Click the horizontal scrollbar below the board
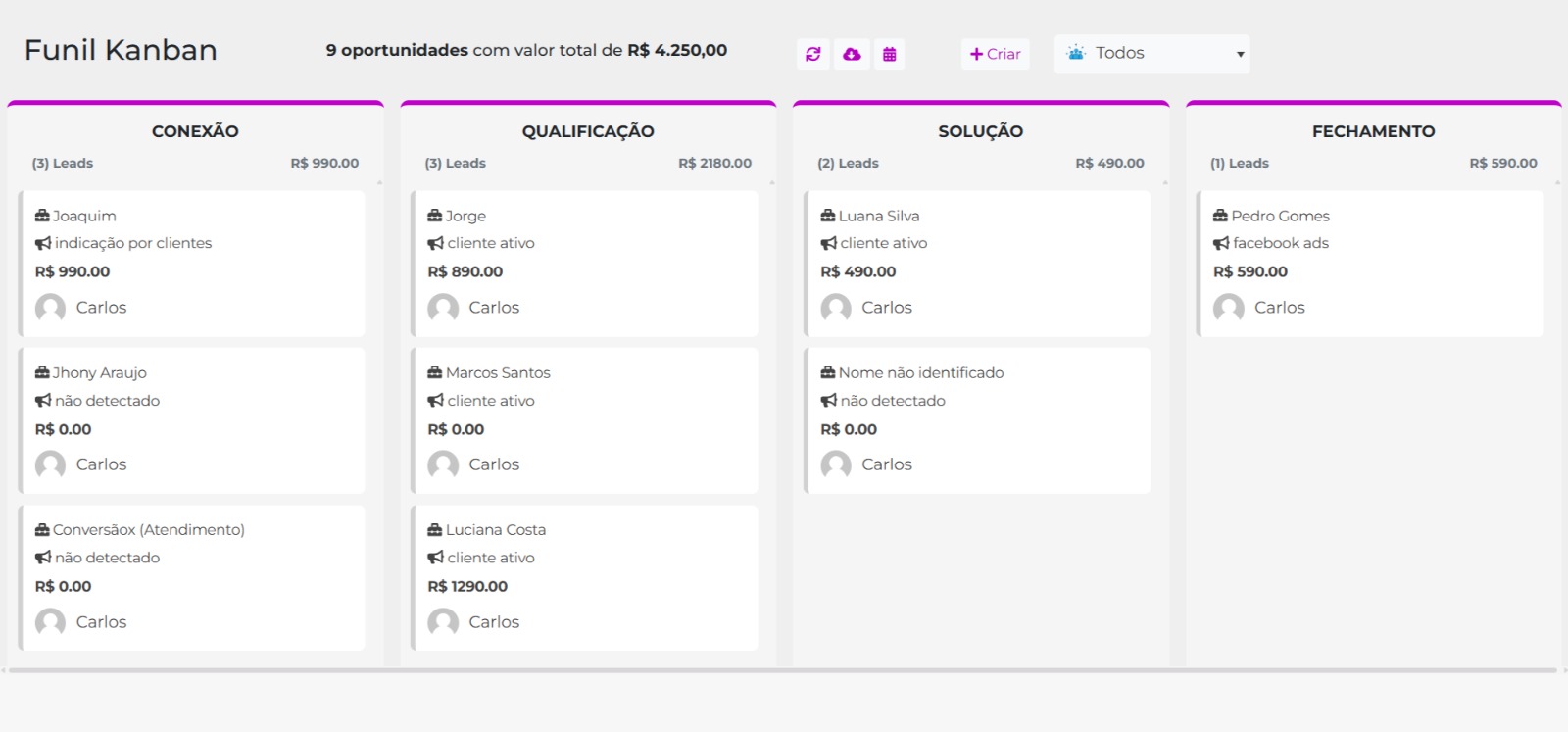 pyautogui.click(x=782, y=671)
